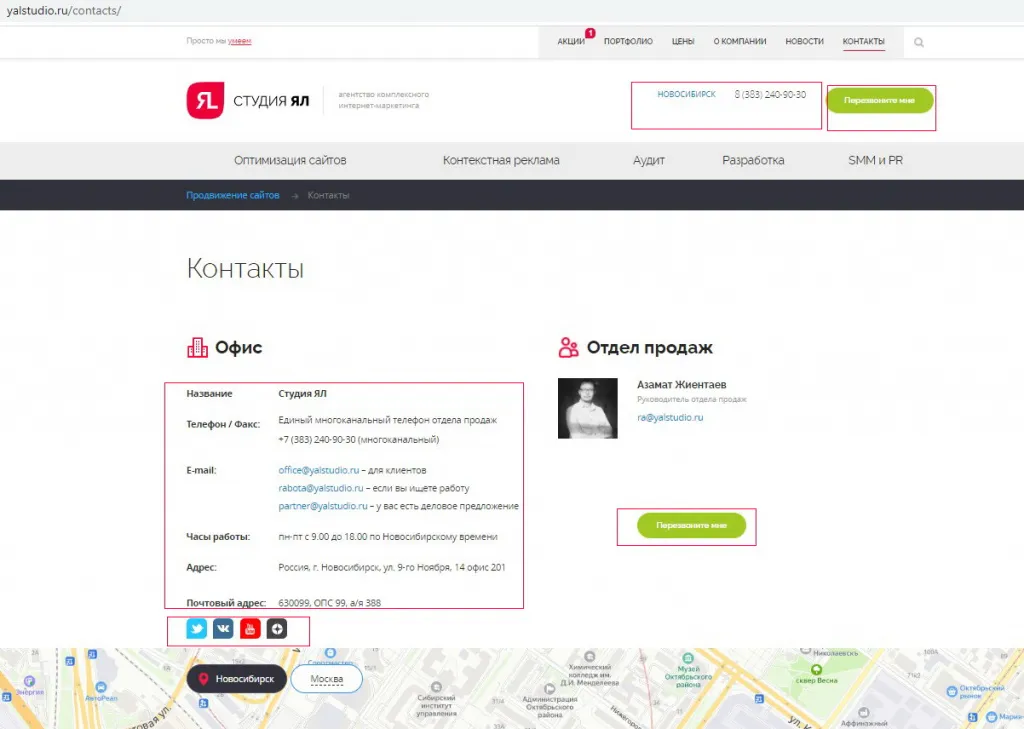Select Москва map toggle
This screenshot has width=1024, height=729.
click(327, 679)
